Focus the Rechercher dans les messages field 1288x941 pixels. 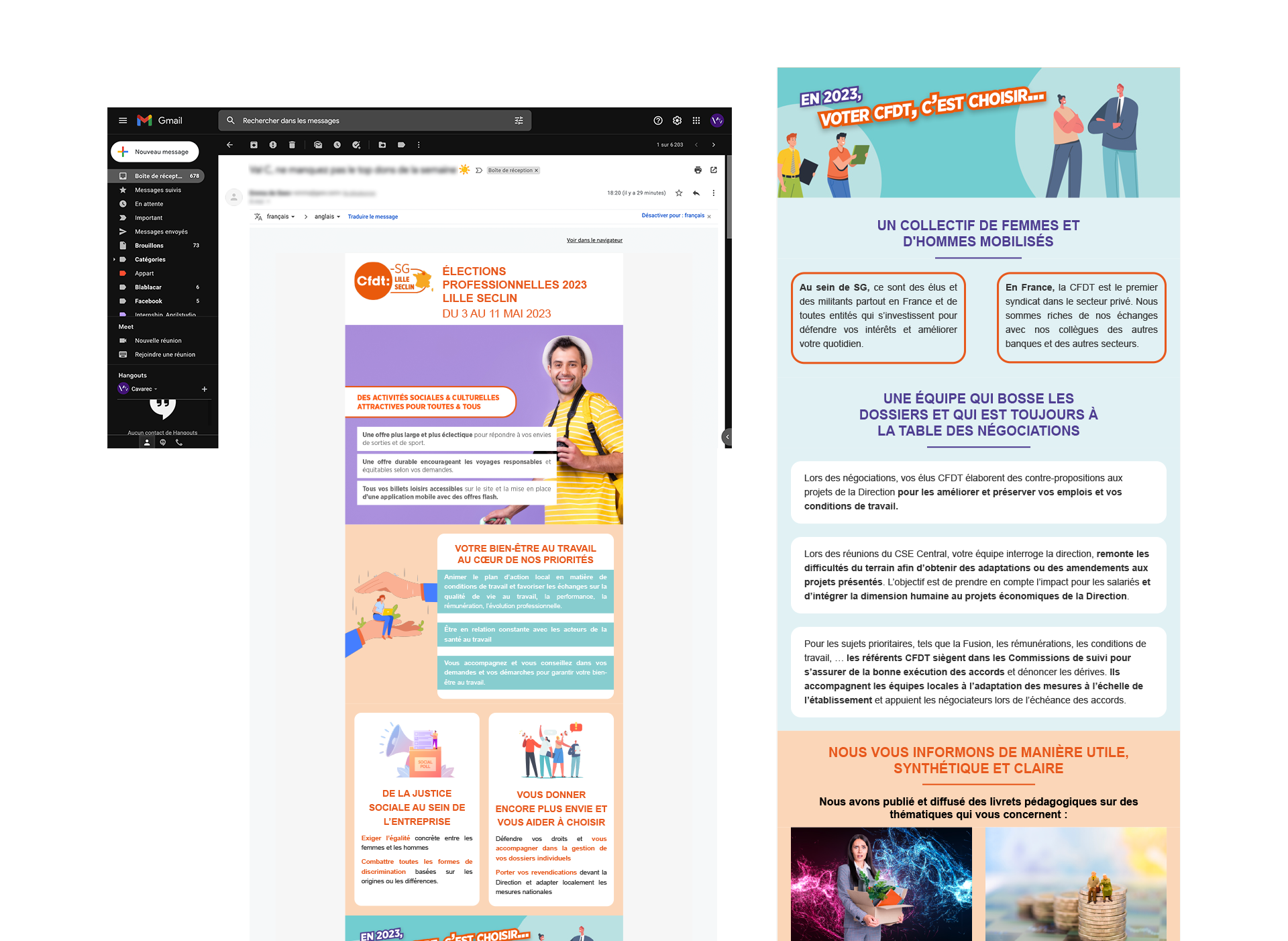coord(376,121)
